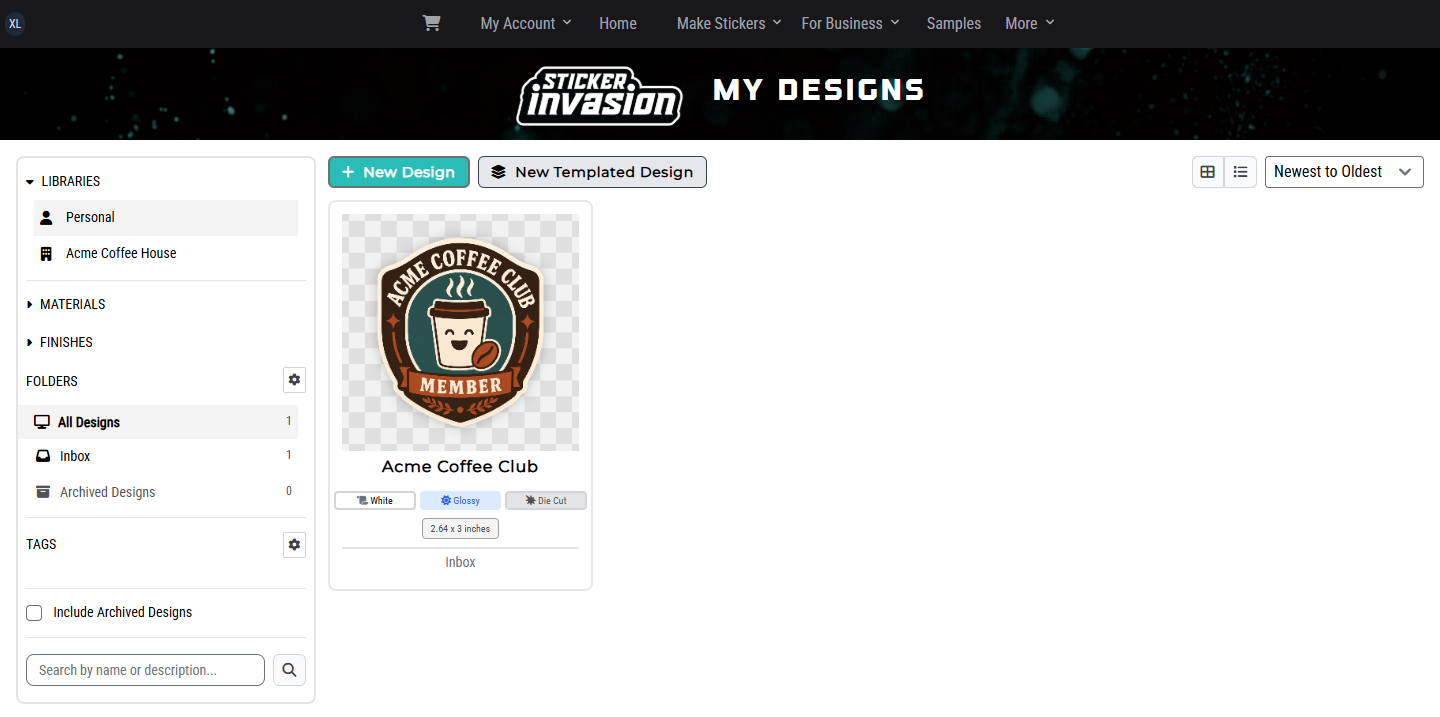Expand the Finishes section
This screenshot has height=717, width=1440.
point(60,342)
